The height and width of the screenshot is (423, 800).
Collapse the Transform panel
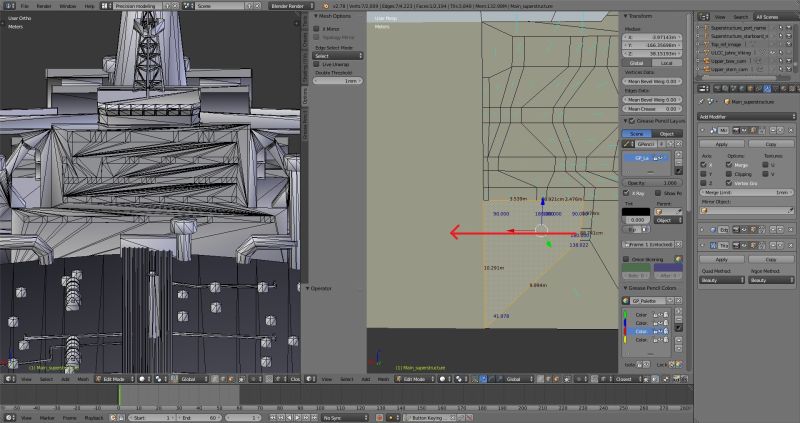click(x=624, y=16)
